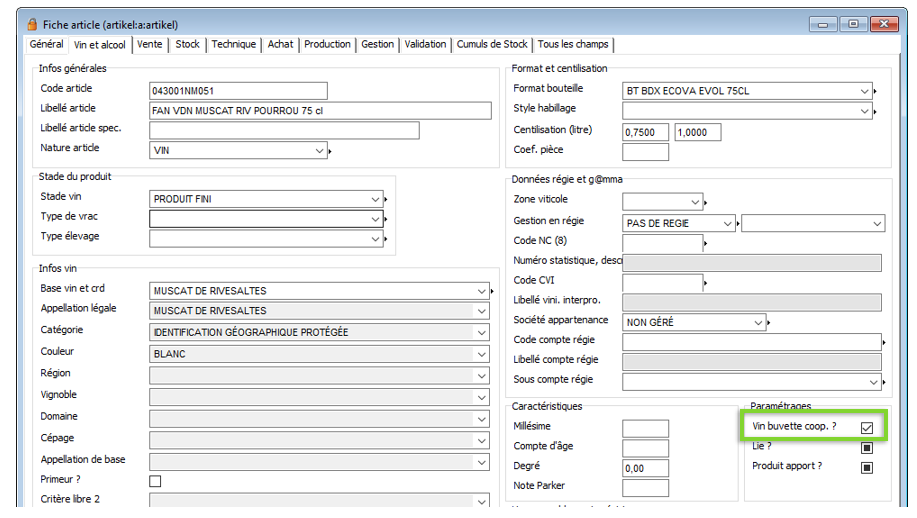The height and width of the screenshot is (518, 917).
Task: Click the arrow marker beside Zone viticole
Action: (705, 203)
